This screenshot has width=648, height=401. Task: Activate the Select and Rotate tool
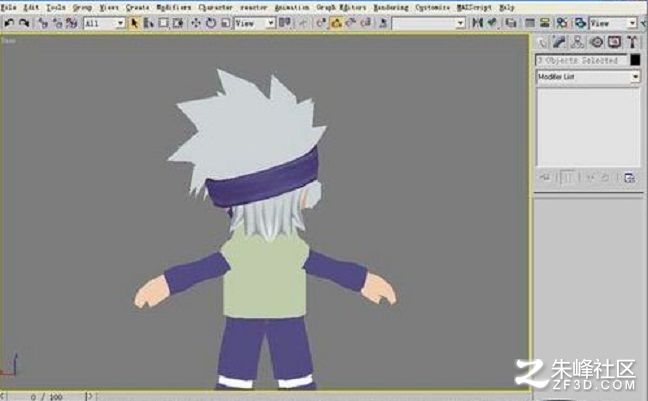pos(211,23)
